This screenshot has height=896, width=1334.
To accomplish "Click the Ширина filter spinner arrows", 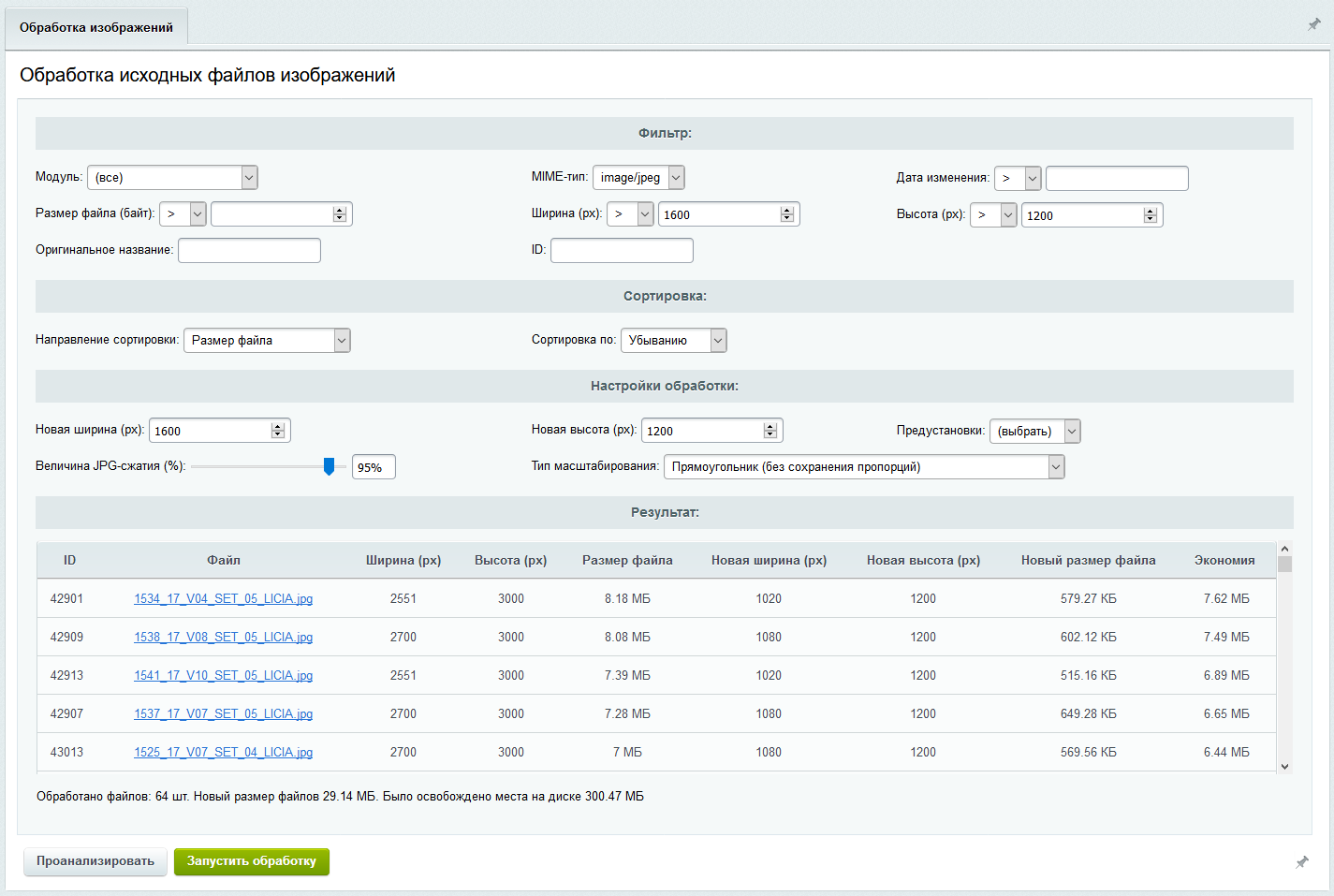I will (x=787, y=214).
